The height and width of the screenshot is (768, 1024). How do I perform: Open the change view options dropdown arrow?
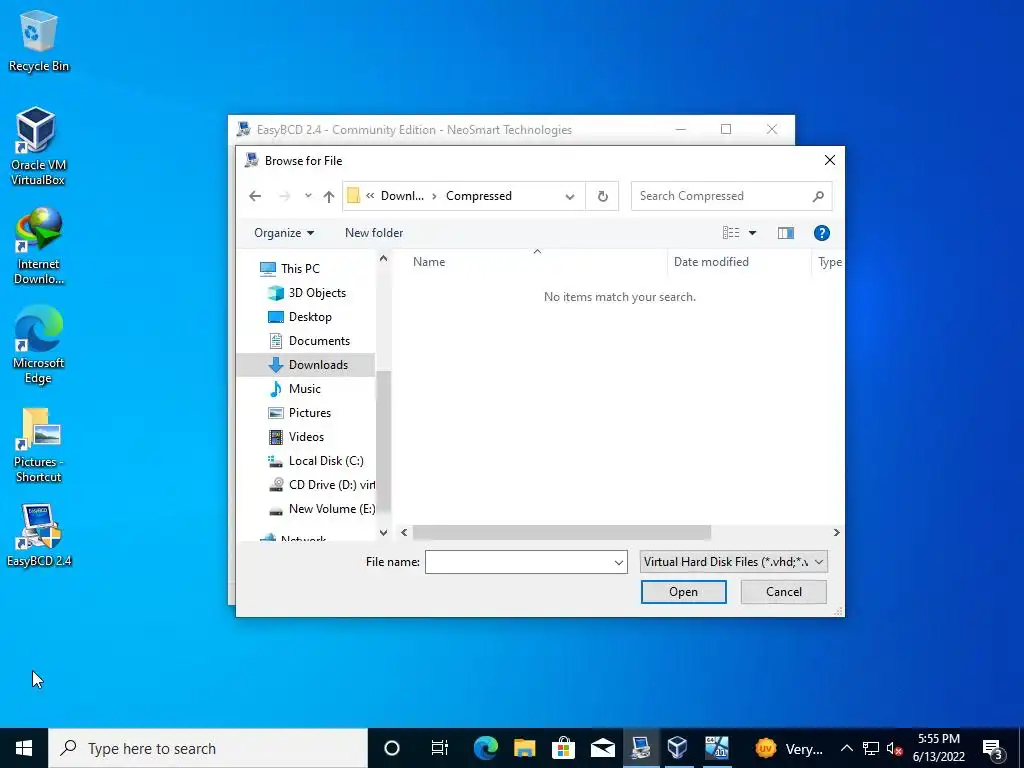point(752,233)
